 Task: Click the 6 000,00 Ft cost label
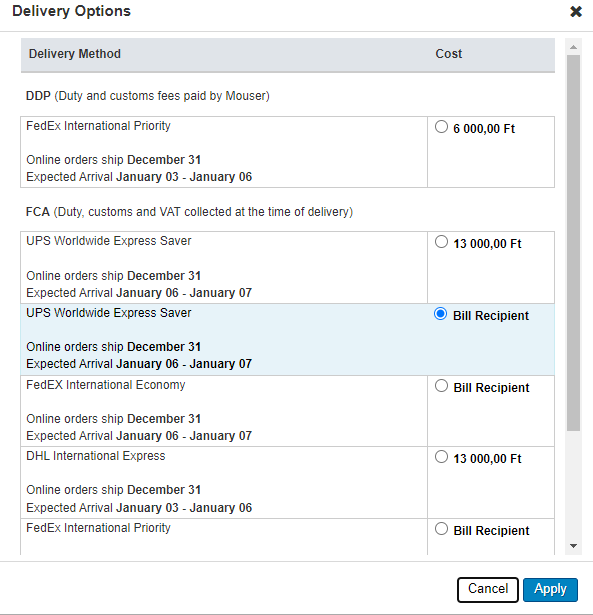pos(484,129)
